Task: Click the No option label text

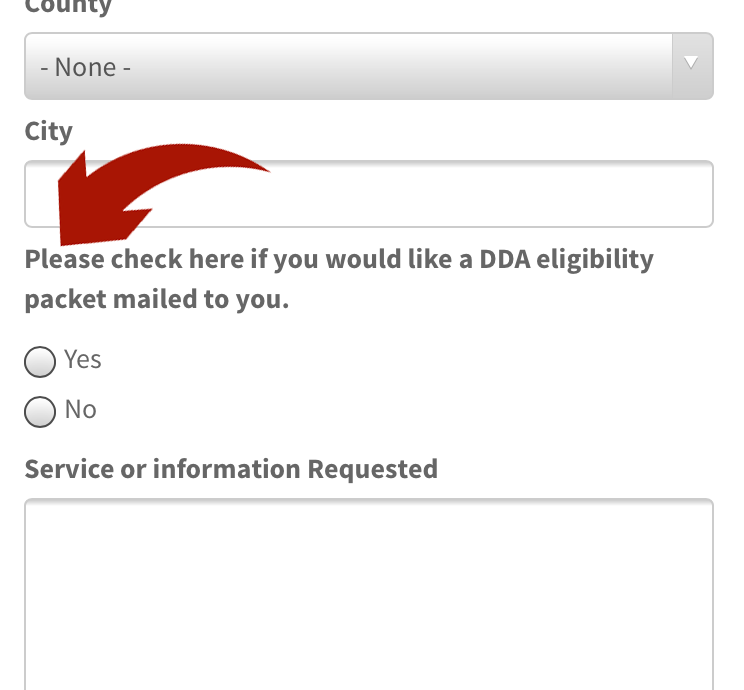Action: tap(81, 410)
